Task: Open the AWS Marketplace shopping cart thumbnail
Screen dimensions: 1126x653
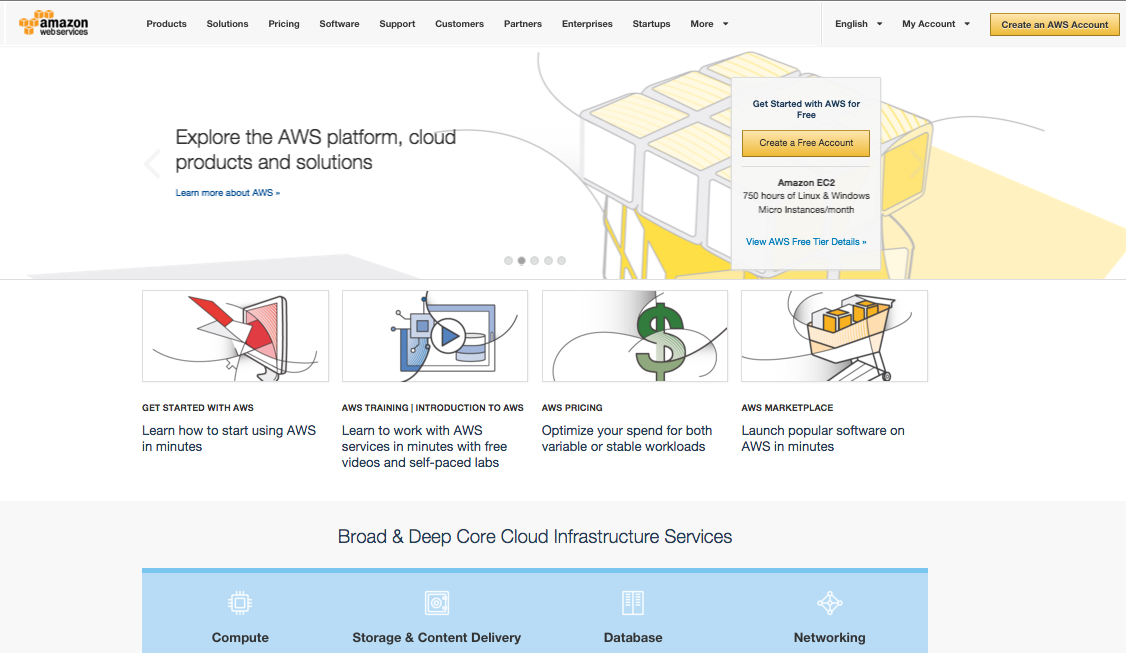Action: tap(834, 336)
